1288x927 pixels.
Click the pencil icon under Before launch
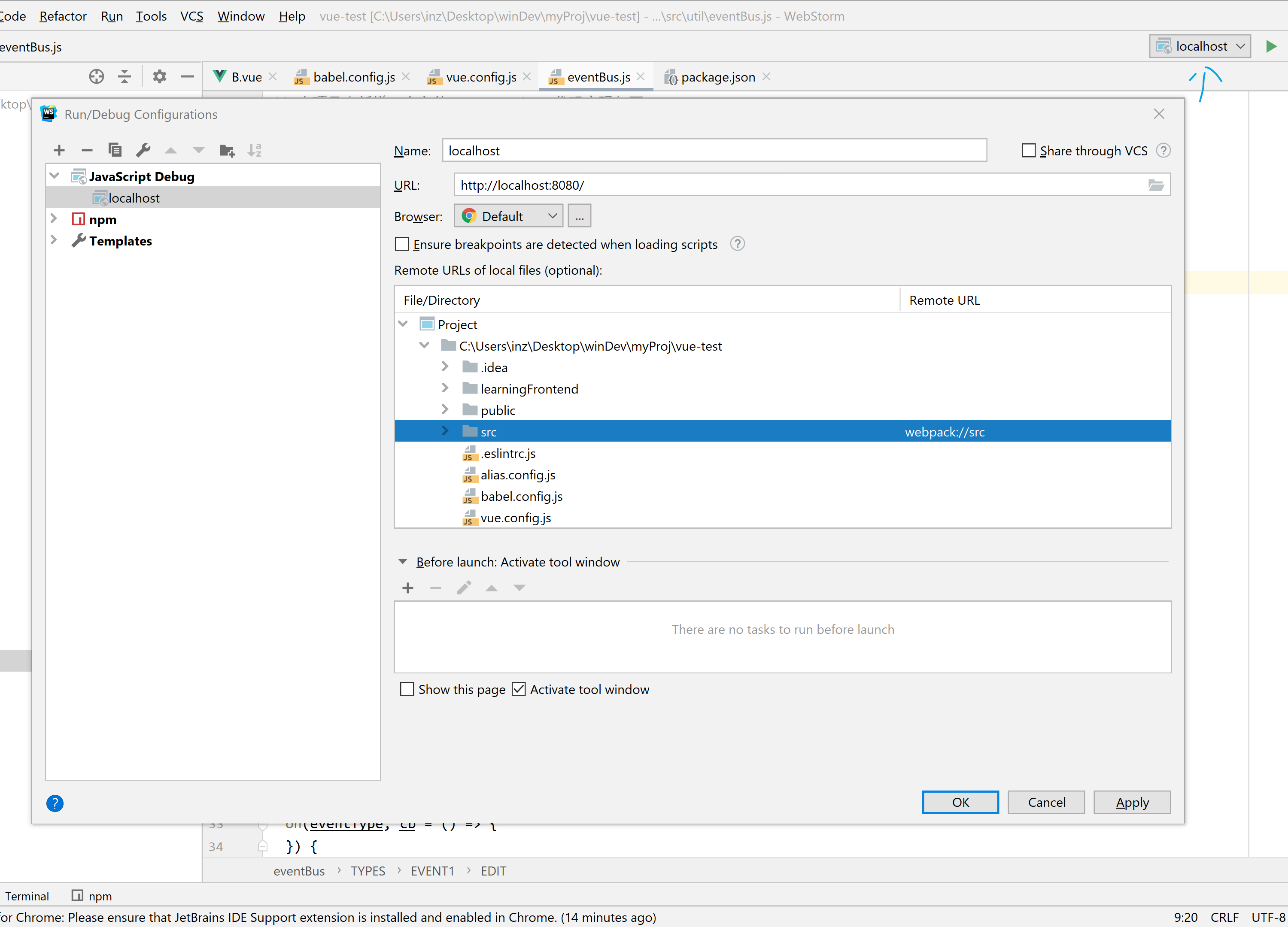464,588
